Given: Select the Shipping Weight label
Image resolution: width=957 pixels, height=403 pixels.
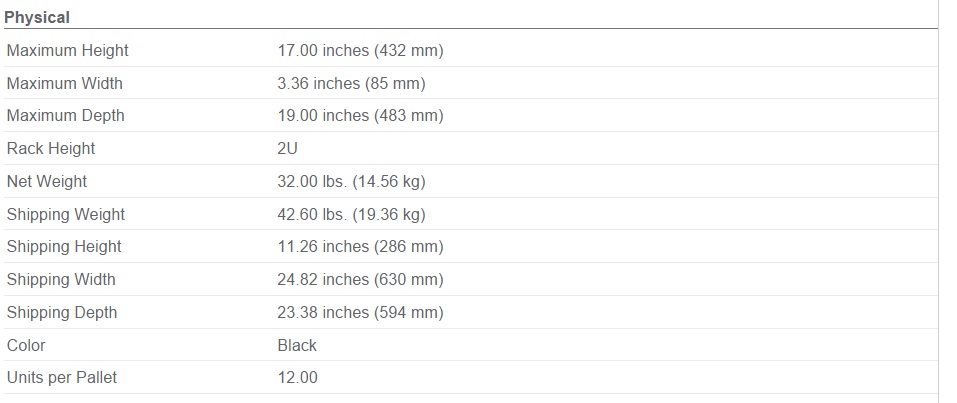Looking at the screenshot, I should [x=65, y=214].
